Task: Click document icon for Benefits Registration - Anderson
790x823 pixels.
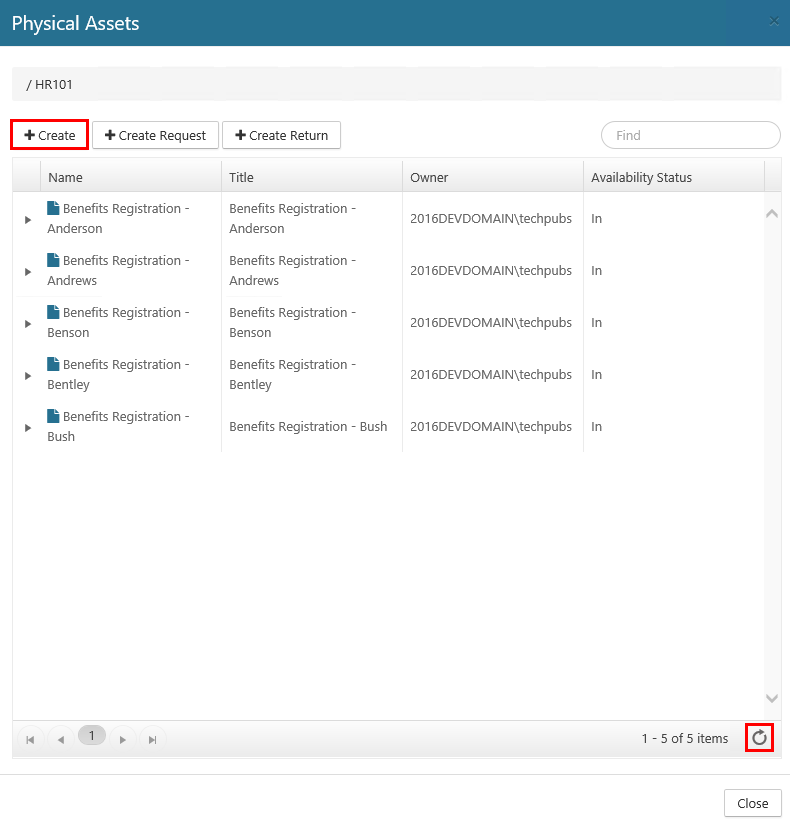Action: 54,209
